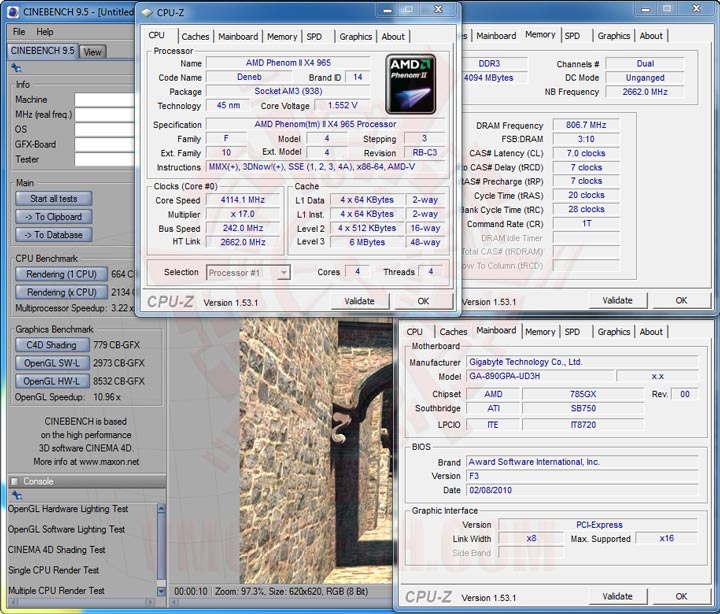The width and height of the screenshot is (720, 614).
Task: Click OK in the front CPU-Z window
Action: 423,301
